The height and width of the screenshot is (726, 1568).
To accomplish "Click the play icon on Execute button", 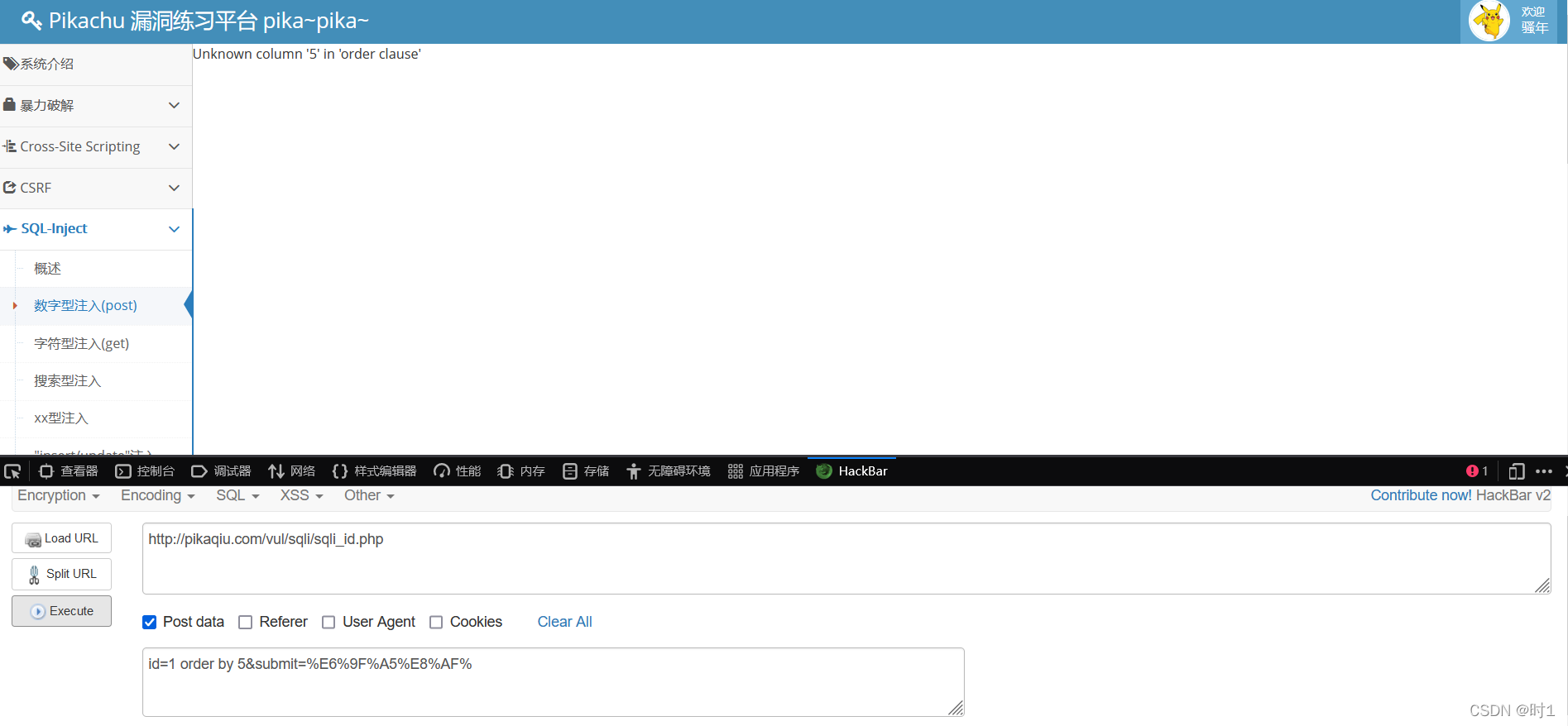I will pyautogui.click(x=38, y=612).
